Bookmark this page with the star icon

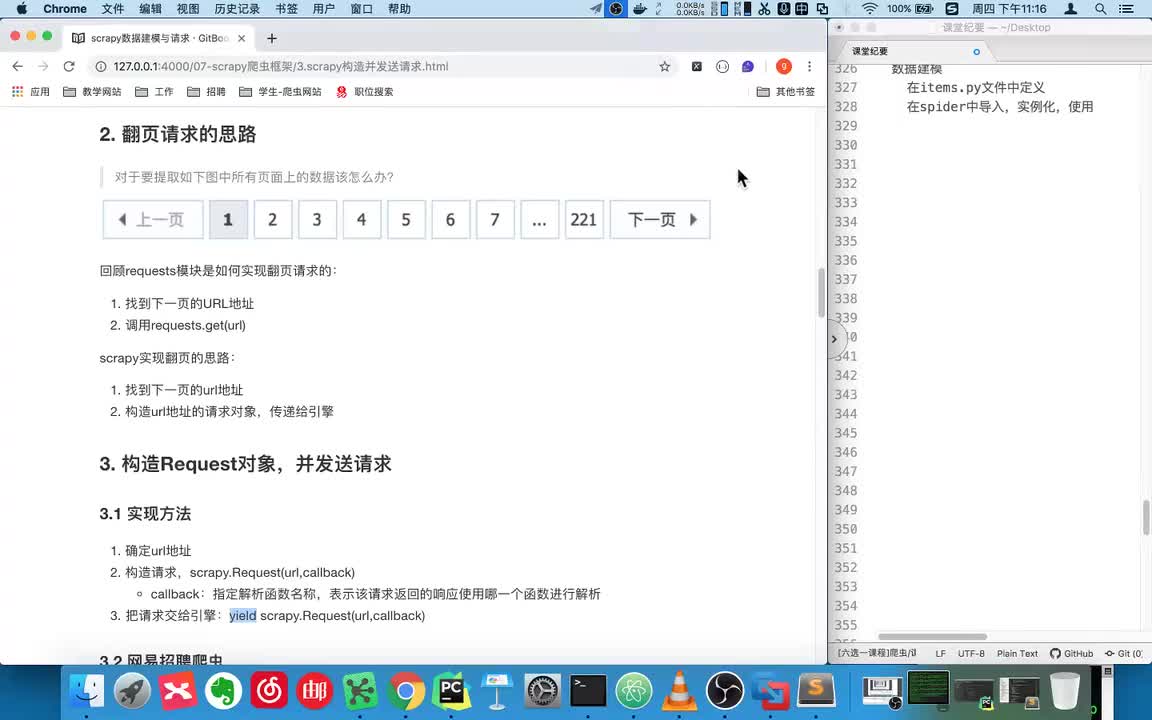[665, 66]
